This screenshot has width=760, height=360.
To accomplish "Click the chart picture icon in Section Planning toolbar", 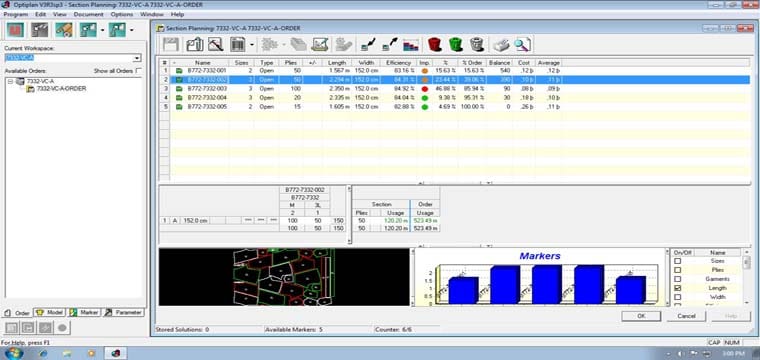I will coord(320,45).
